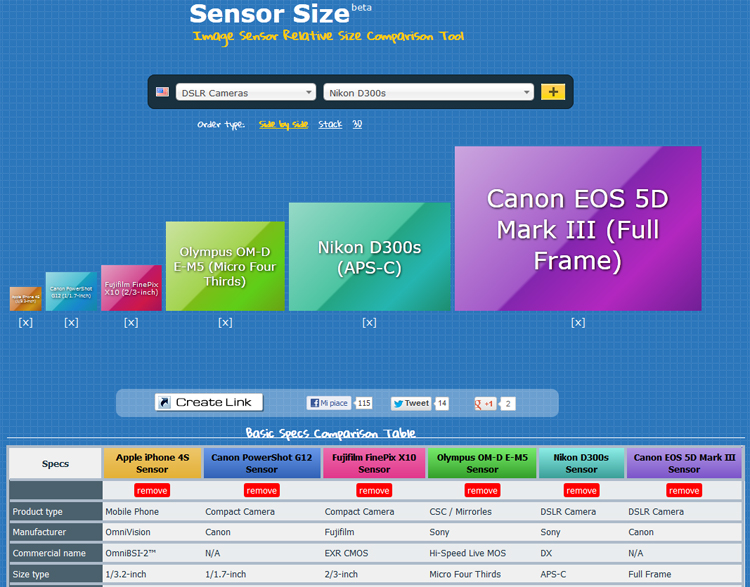Remove Olympus OM-D E-M5 box via [x]

(225, 322)
